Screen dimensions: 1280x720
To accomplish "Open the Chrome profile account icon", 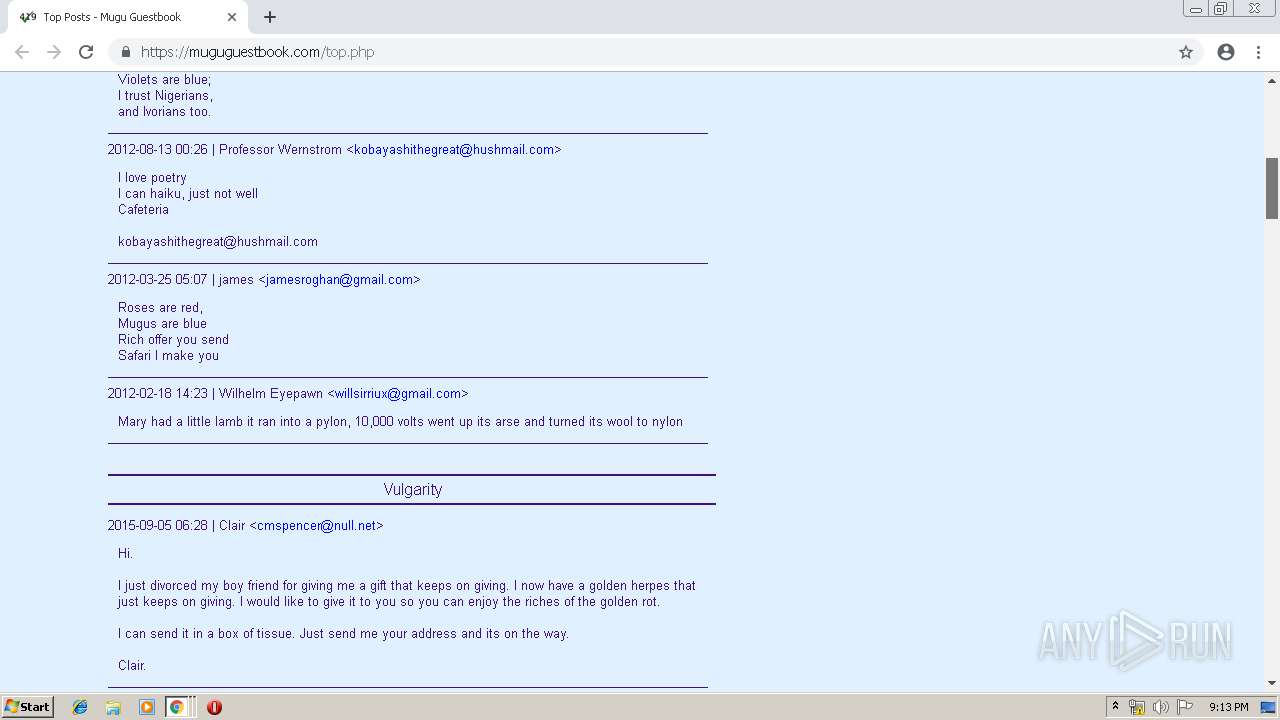I will point(1226,52).
